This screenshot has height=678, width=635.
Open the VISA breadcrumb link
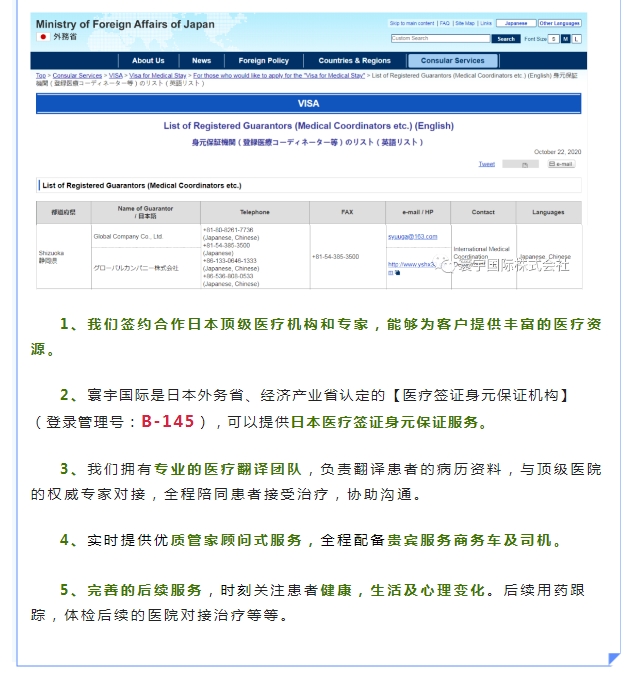pos(116,76)
